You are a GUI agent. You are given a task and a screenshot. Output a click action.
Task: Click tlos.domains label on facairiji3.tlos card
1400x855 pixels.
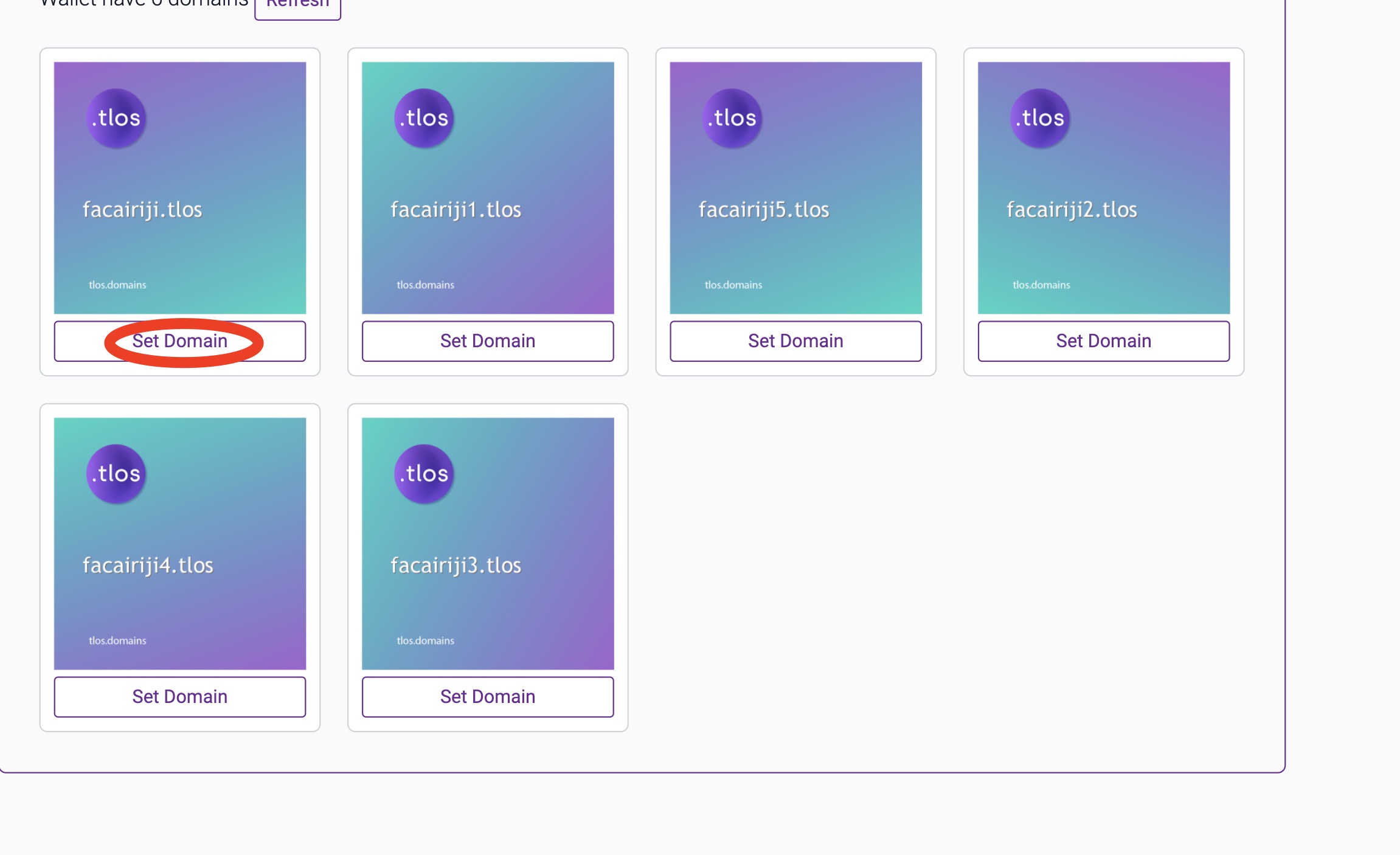pyautogui.click(x=425, y=640)
